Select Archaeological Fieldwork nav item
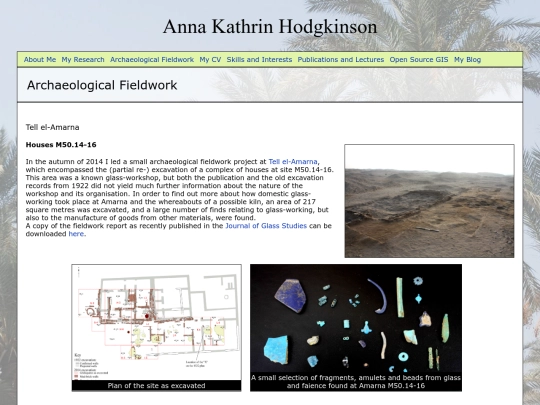540x405 pixels. 152,60
